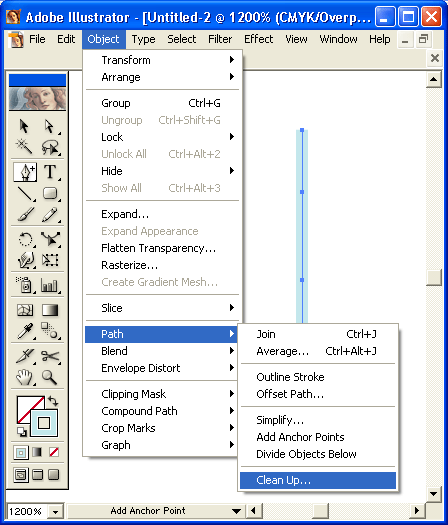The height and width of the screenshot is (525, 448).
Task: Click the Stroke color swatch box
Action: click(x=44, y=423)
